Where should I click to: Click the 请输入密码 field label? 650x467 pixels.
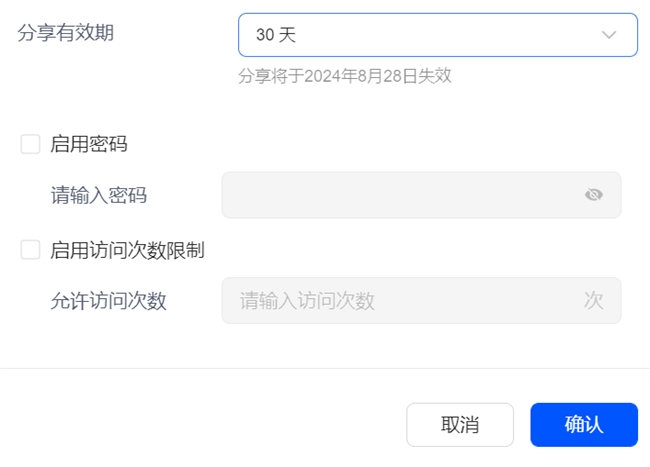99,195
